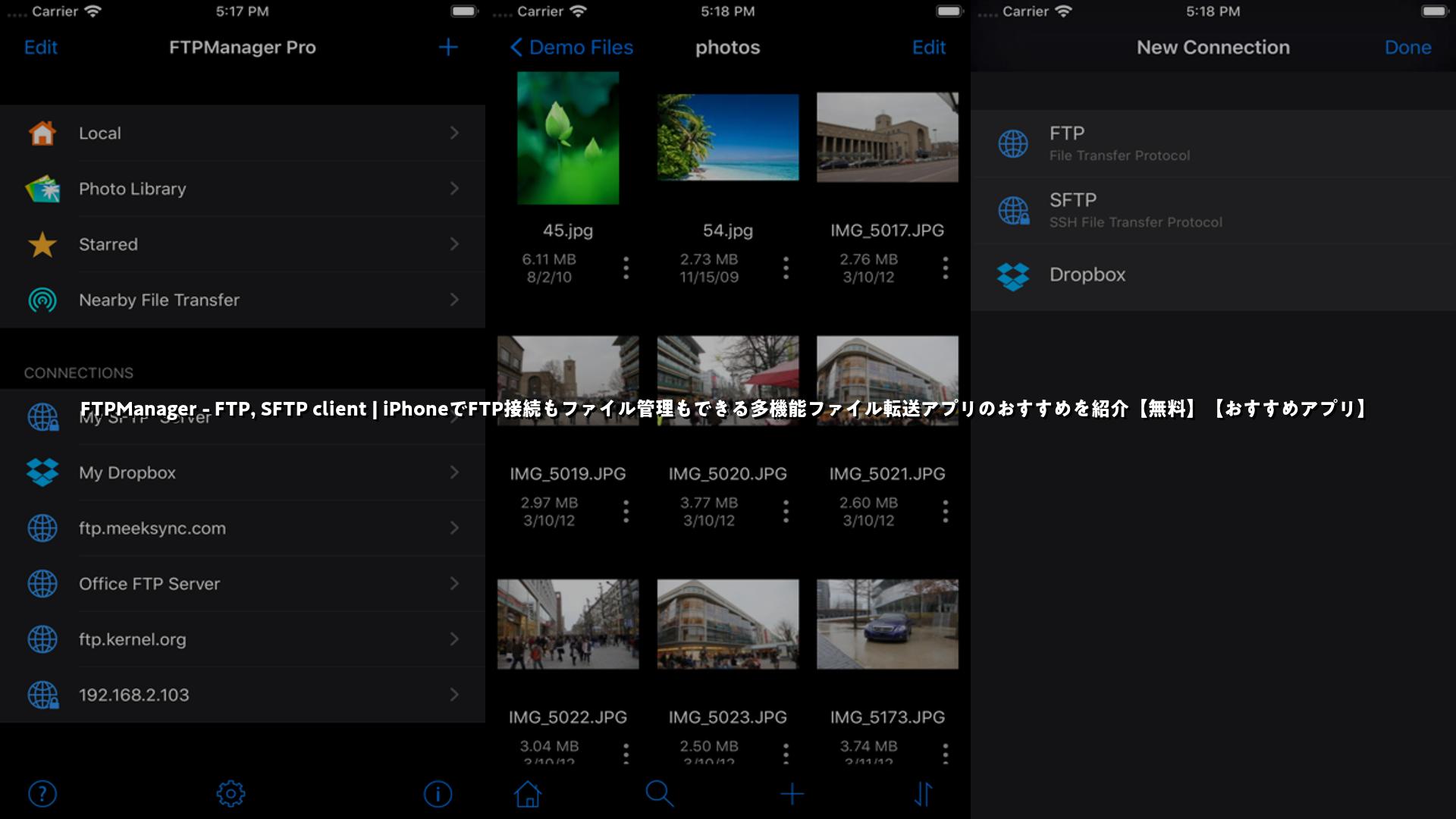Go home via photos toolbar house icon
This screenshot has width=1456, height=819.
[x=528, y=794]
